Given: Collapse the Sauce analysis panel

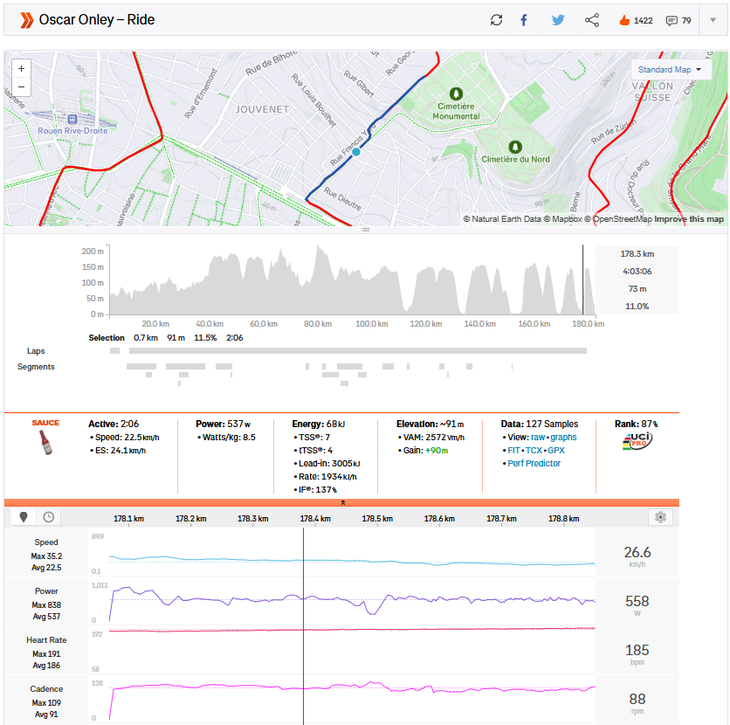Looking at the screenshot, I should [343, 503].
